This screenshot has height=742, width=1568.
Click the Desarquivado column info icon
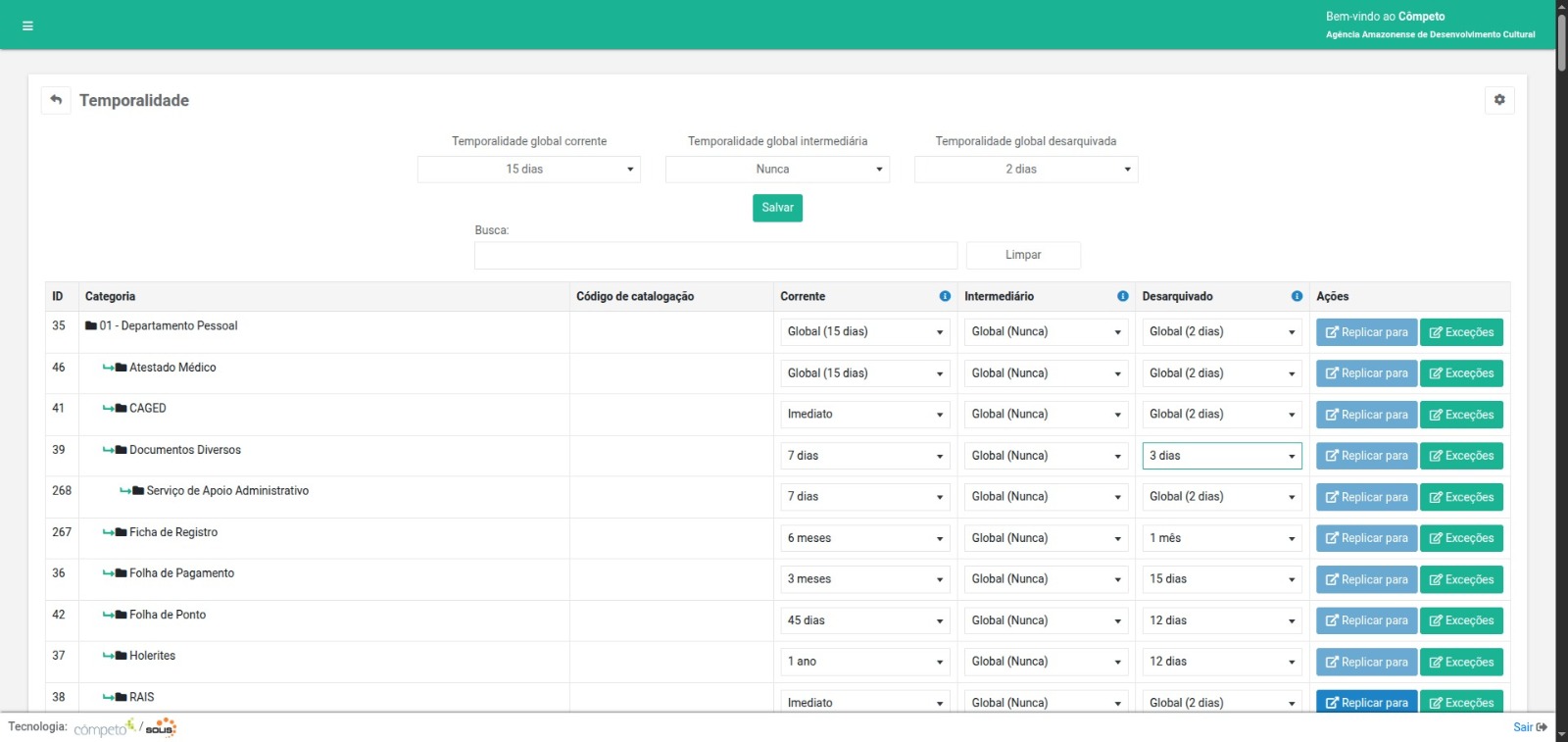1297,296
